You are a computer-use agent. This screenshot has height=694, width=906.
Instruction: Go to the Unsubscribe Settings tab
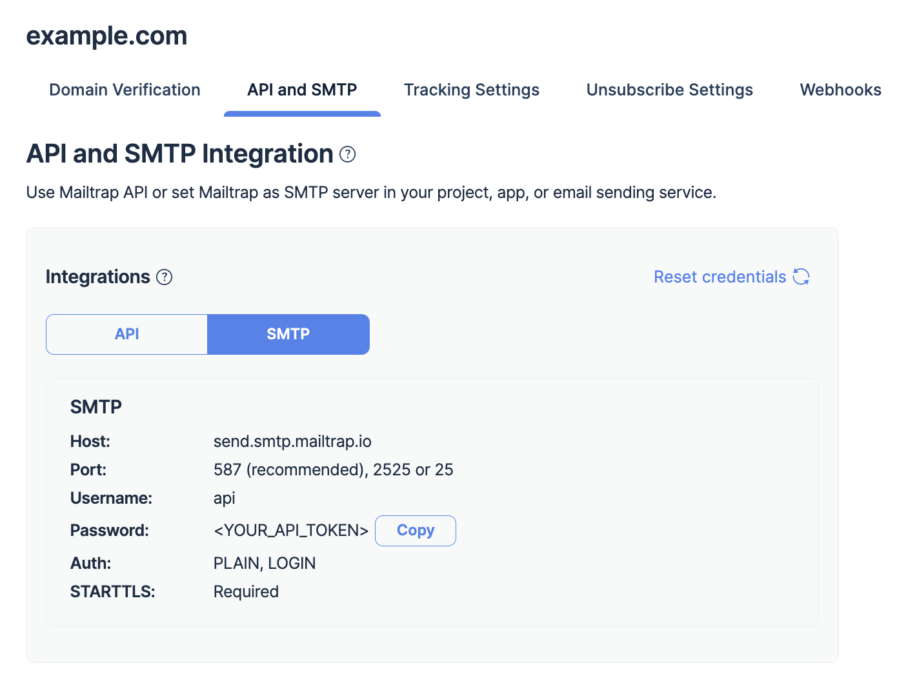669,90
